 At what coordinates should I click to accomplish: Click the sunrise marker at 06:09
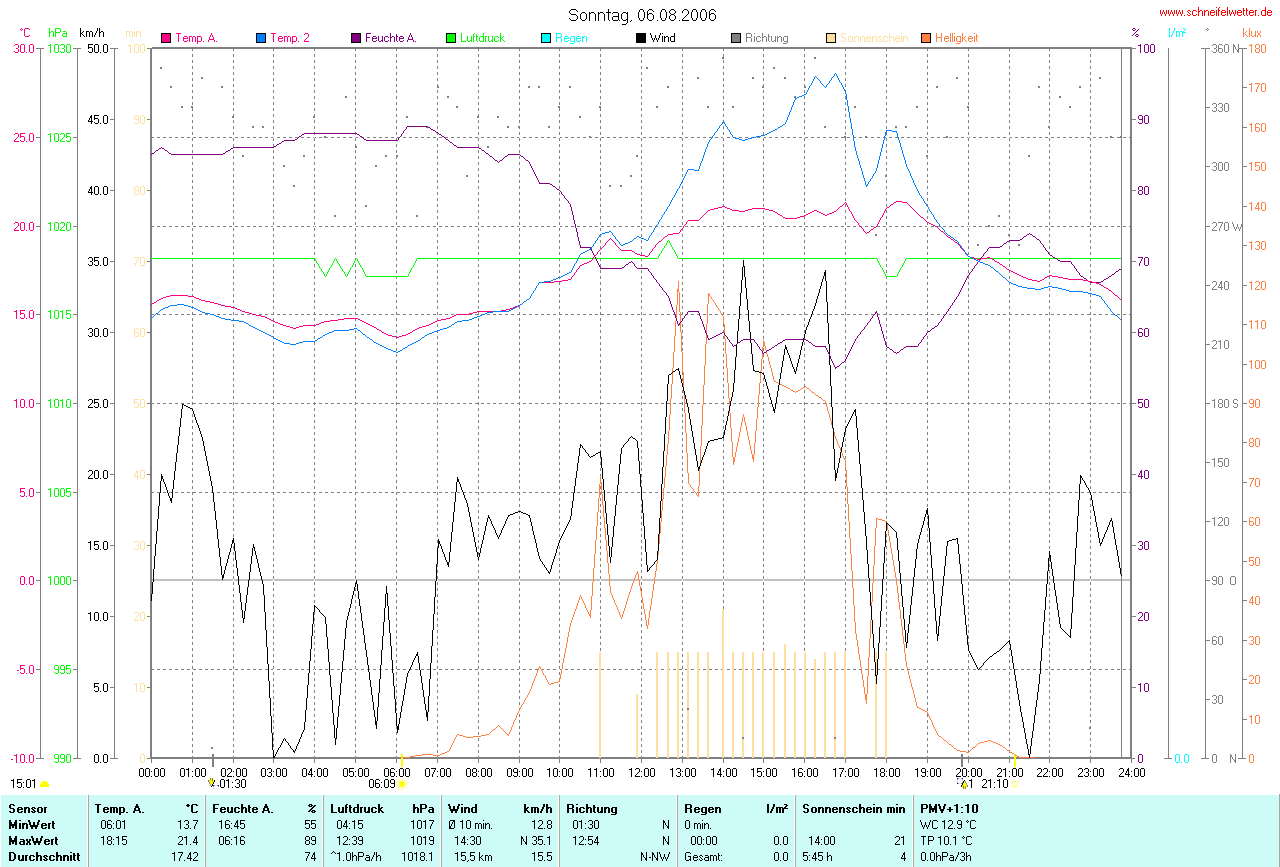pos(402,785)
